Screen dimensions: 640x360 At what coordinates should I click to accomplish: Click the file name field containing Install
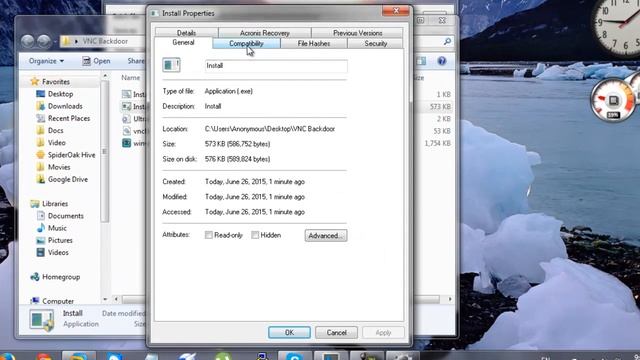(x=276, y=66)
